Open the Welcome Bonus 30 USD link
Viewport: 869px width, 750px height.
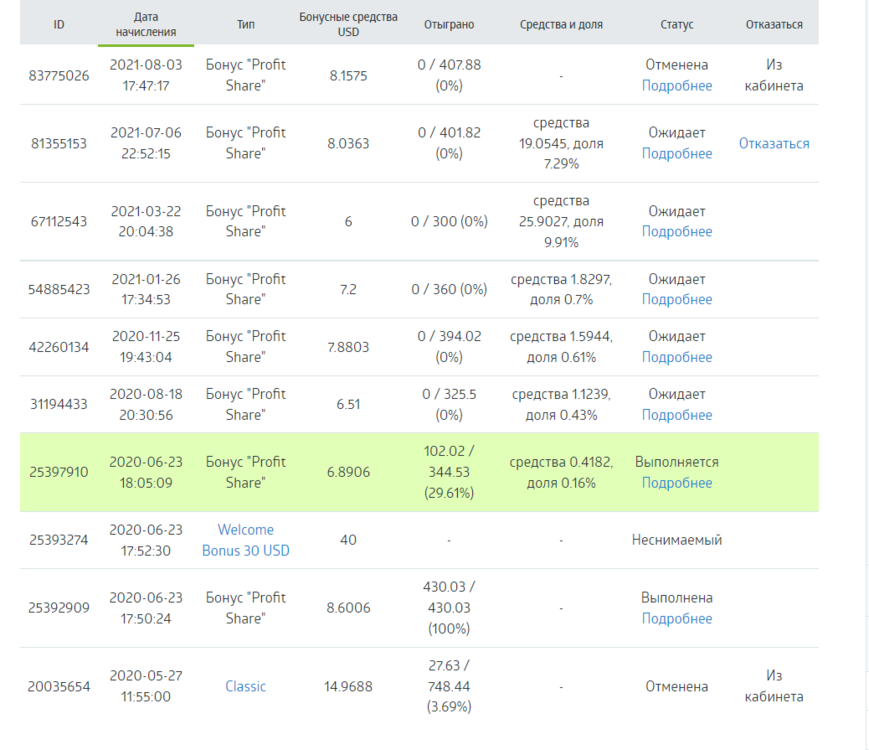click(246, 540)
